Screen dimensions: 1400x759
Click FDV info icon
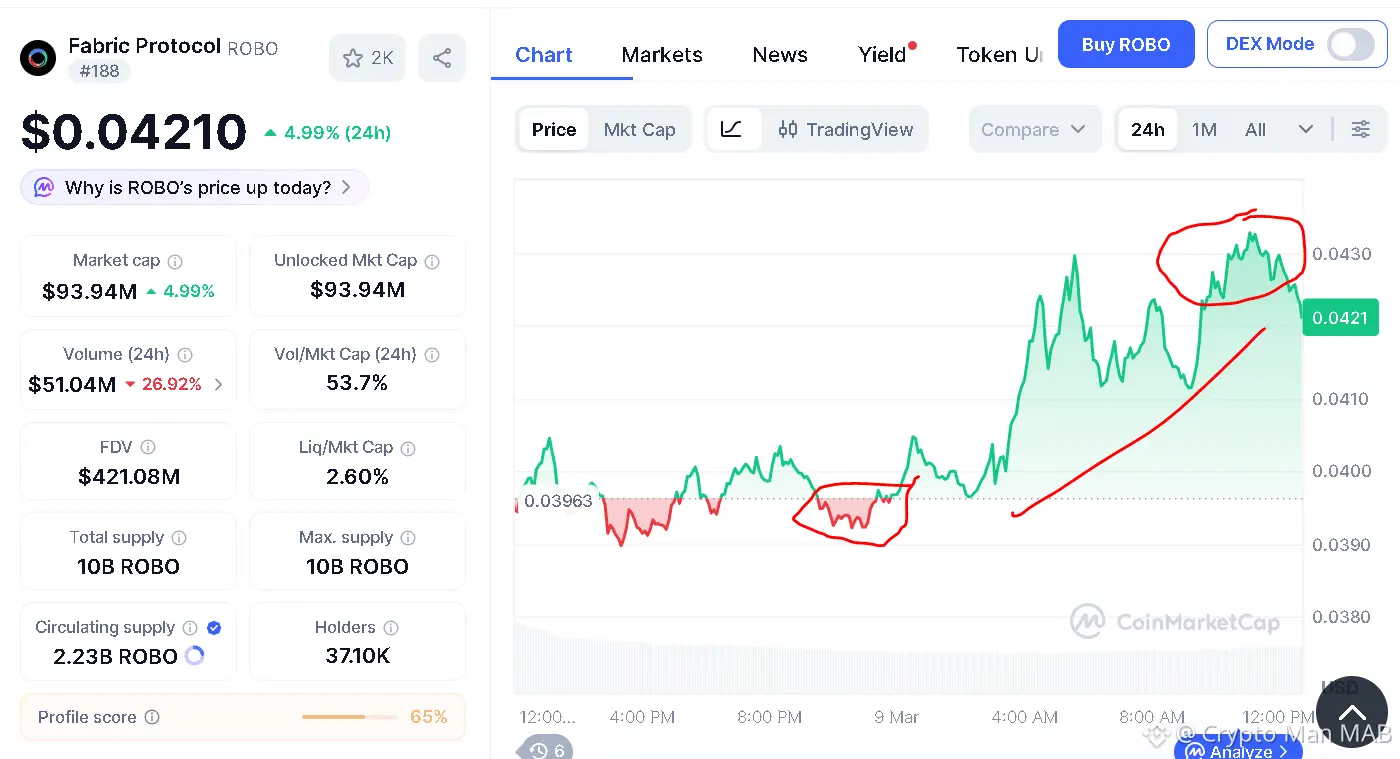click(148, 447)
